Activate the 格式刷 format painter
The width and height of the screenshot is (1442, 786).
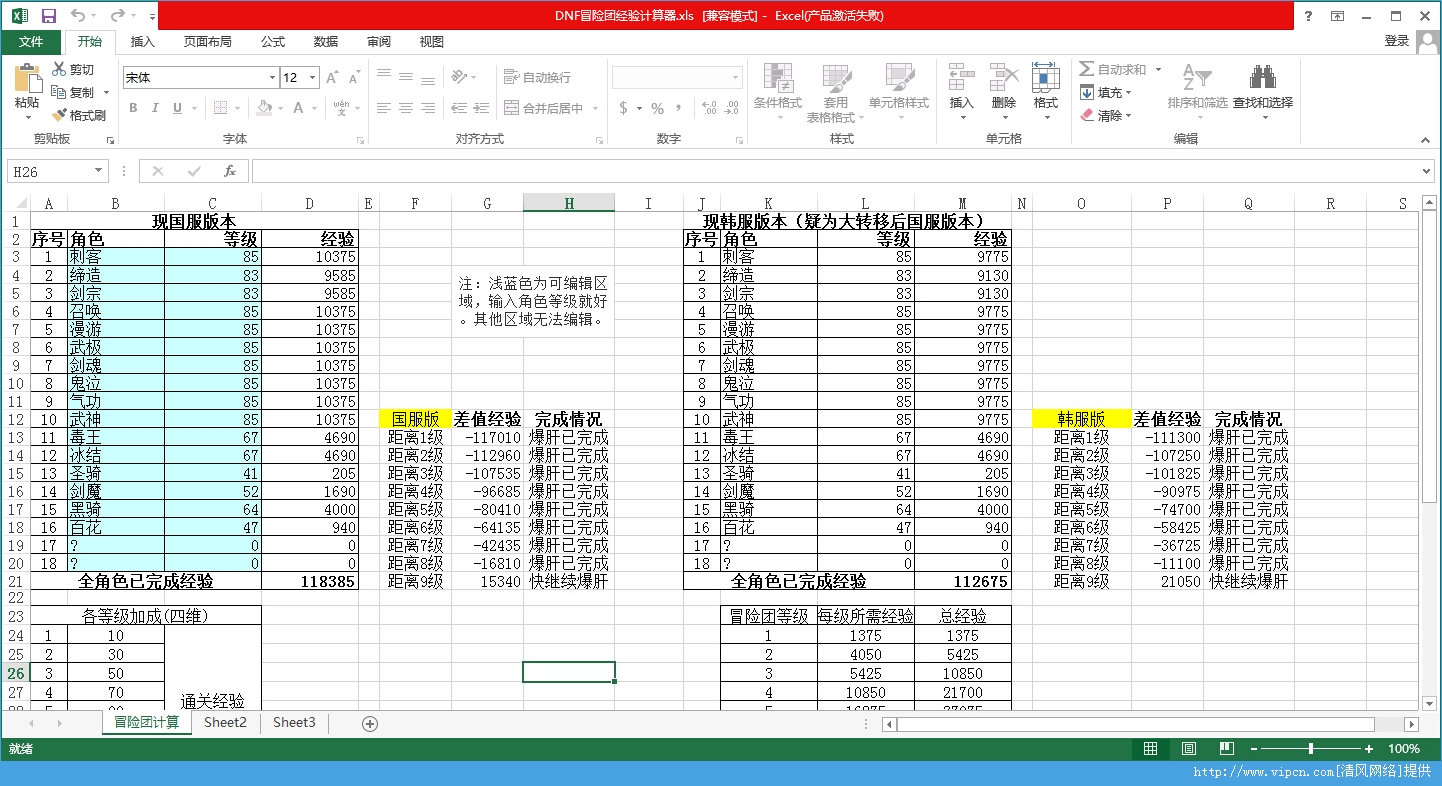78,115
